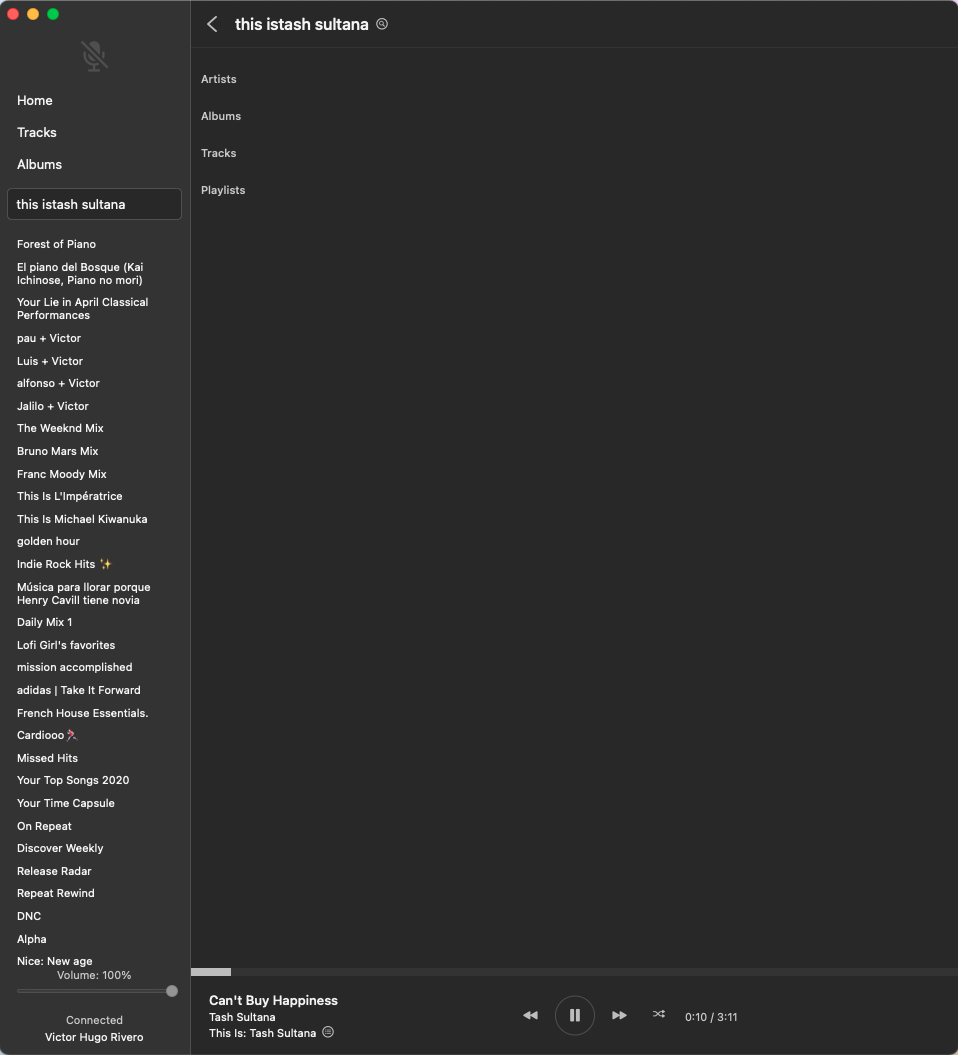The width and height of the screenshot is (958, 1055).
Task: Open El piano del Bosque playlist
Action: point(80,274)
